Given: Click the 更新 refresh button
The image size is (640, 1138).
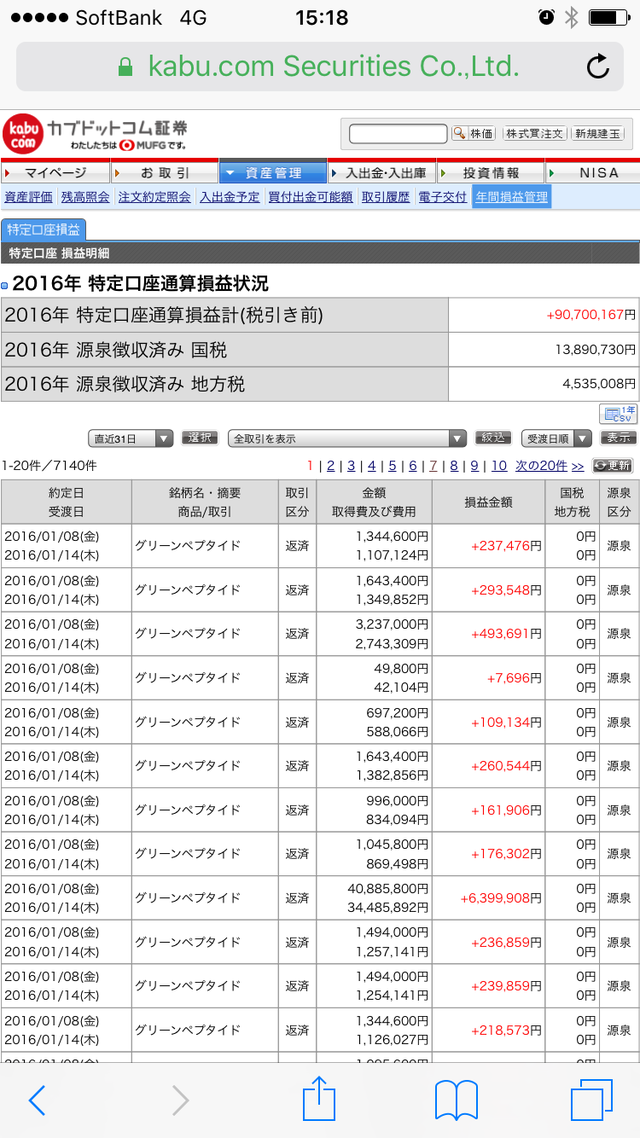Looking at the screenshot, I should coord(612,466).
